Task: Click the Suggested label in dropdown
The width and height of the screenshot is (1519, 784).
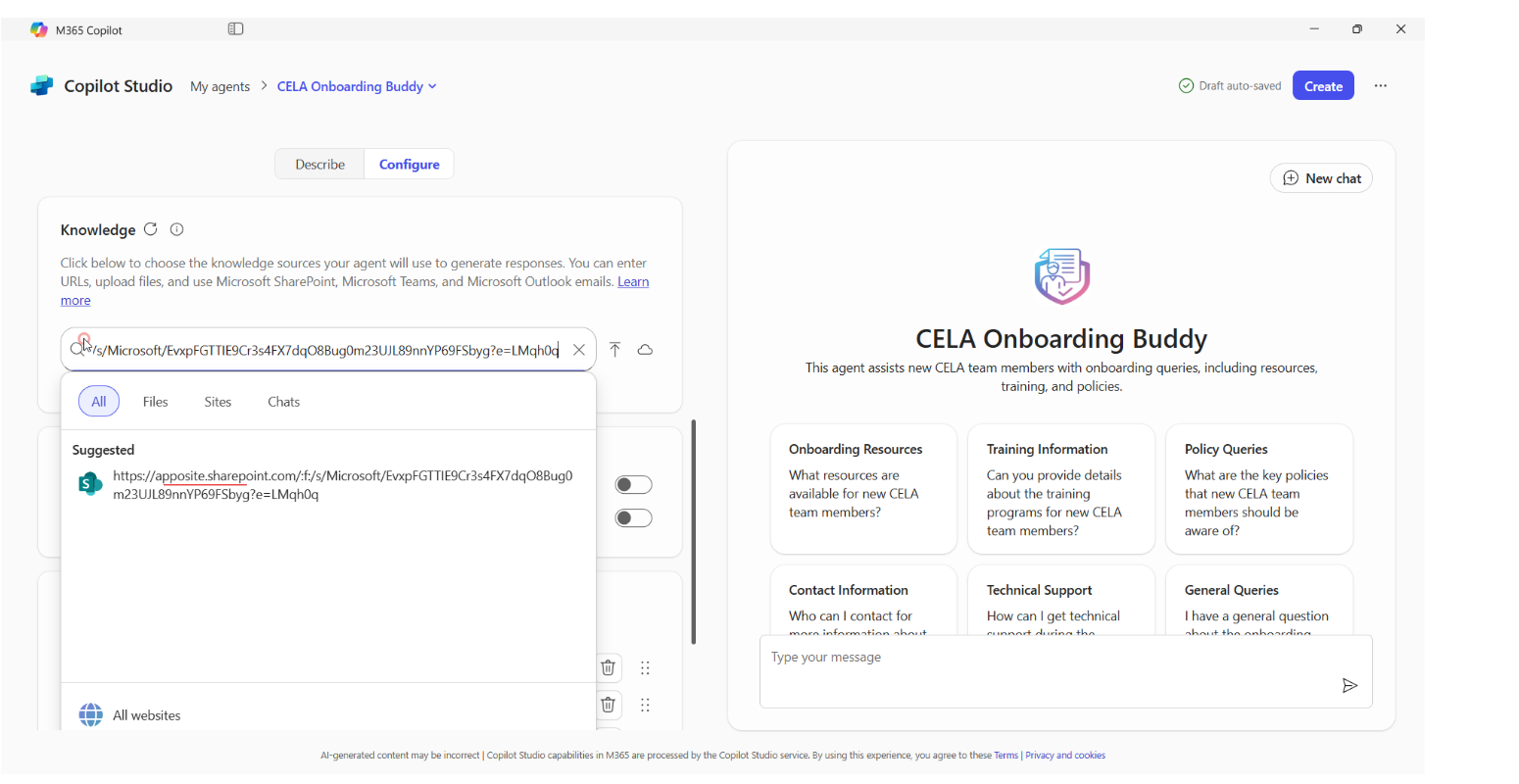Action: click(103, 450)
